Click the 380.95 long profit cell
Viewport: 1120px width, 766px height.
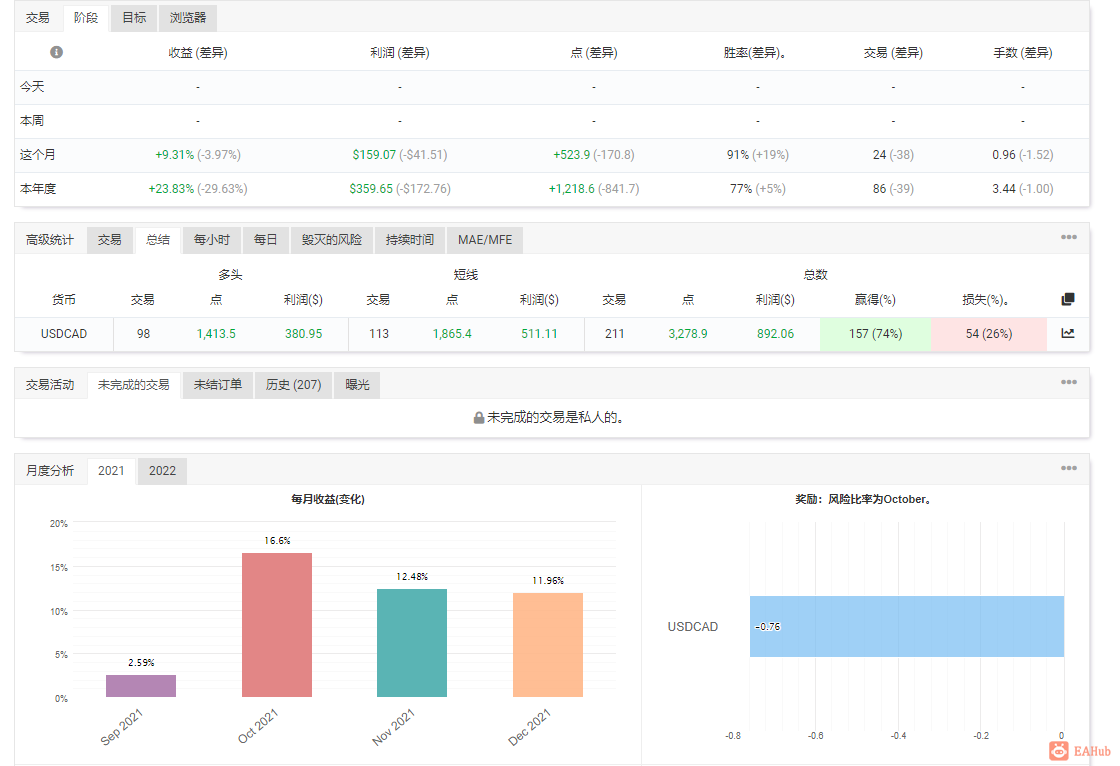point(304,334)
